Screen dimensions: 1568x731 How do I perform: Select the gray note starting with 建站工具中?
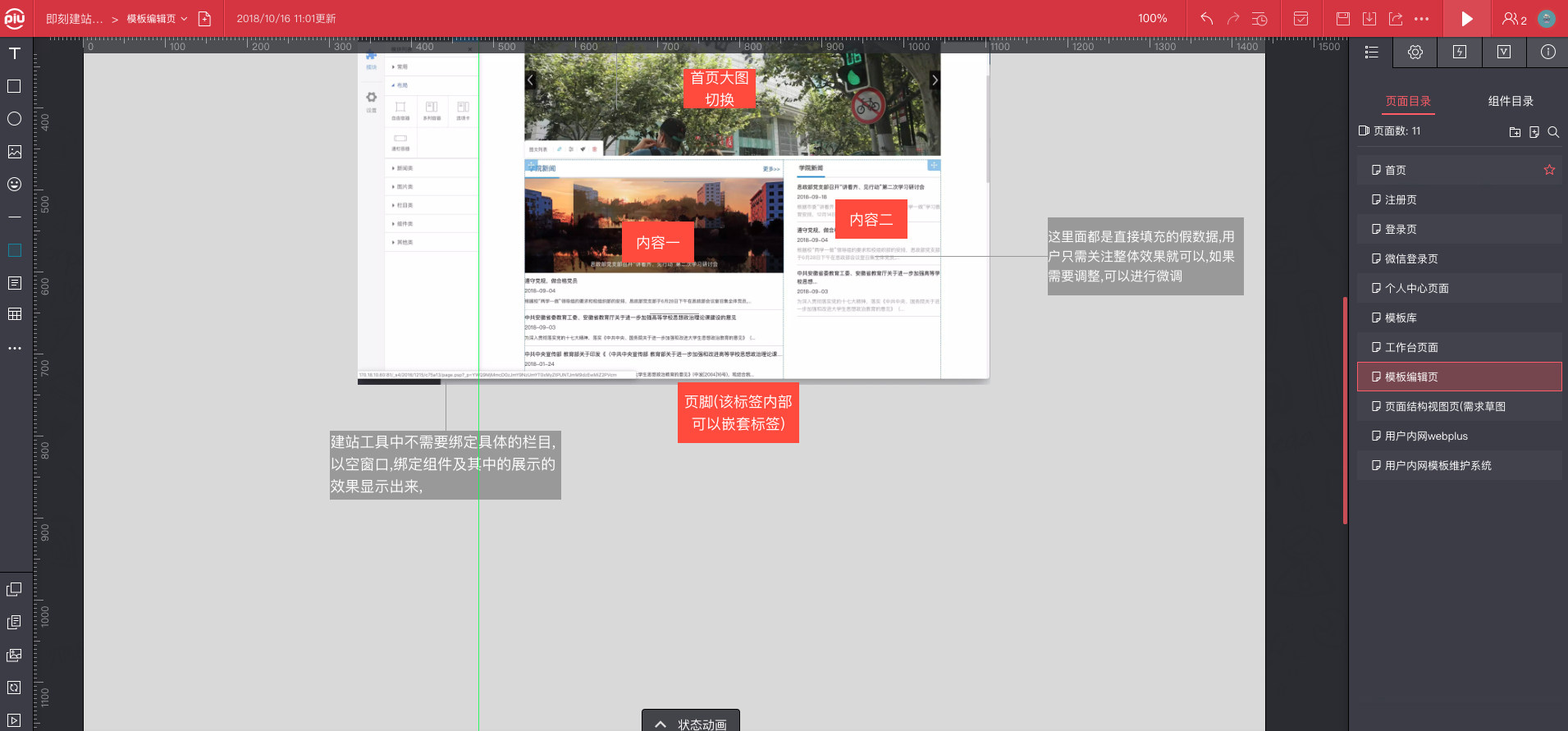446,464
